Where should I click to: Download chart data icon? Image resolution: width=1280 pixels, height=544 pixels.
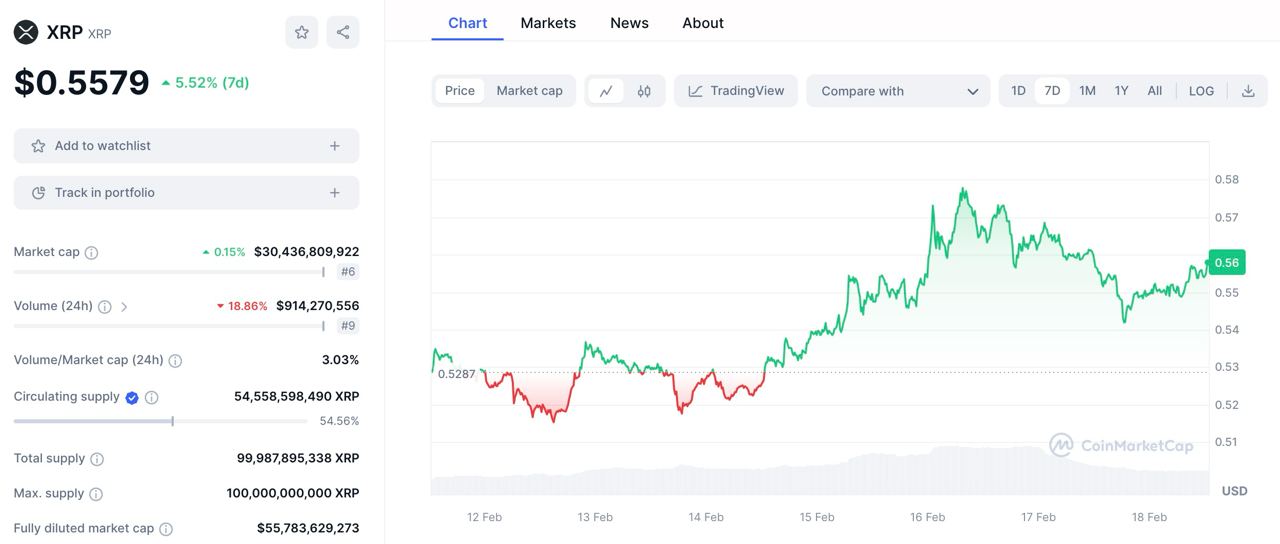click(x=1248, y=91)
